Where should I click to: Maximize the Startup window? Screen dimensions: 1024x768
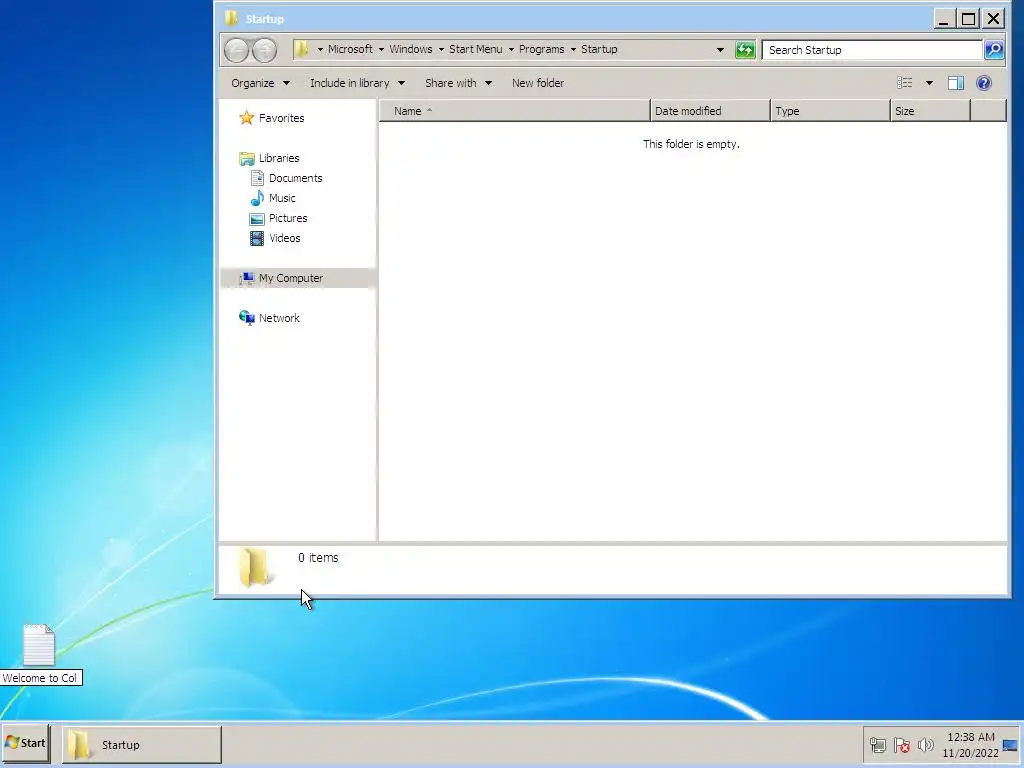968,18
